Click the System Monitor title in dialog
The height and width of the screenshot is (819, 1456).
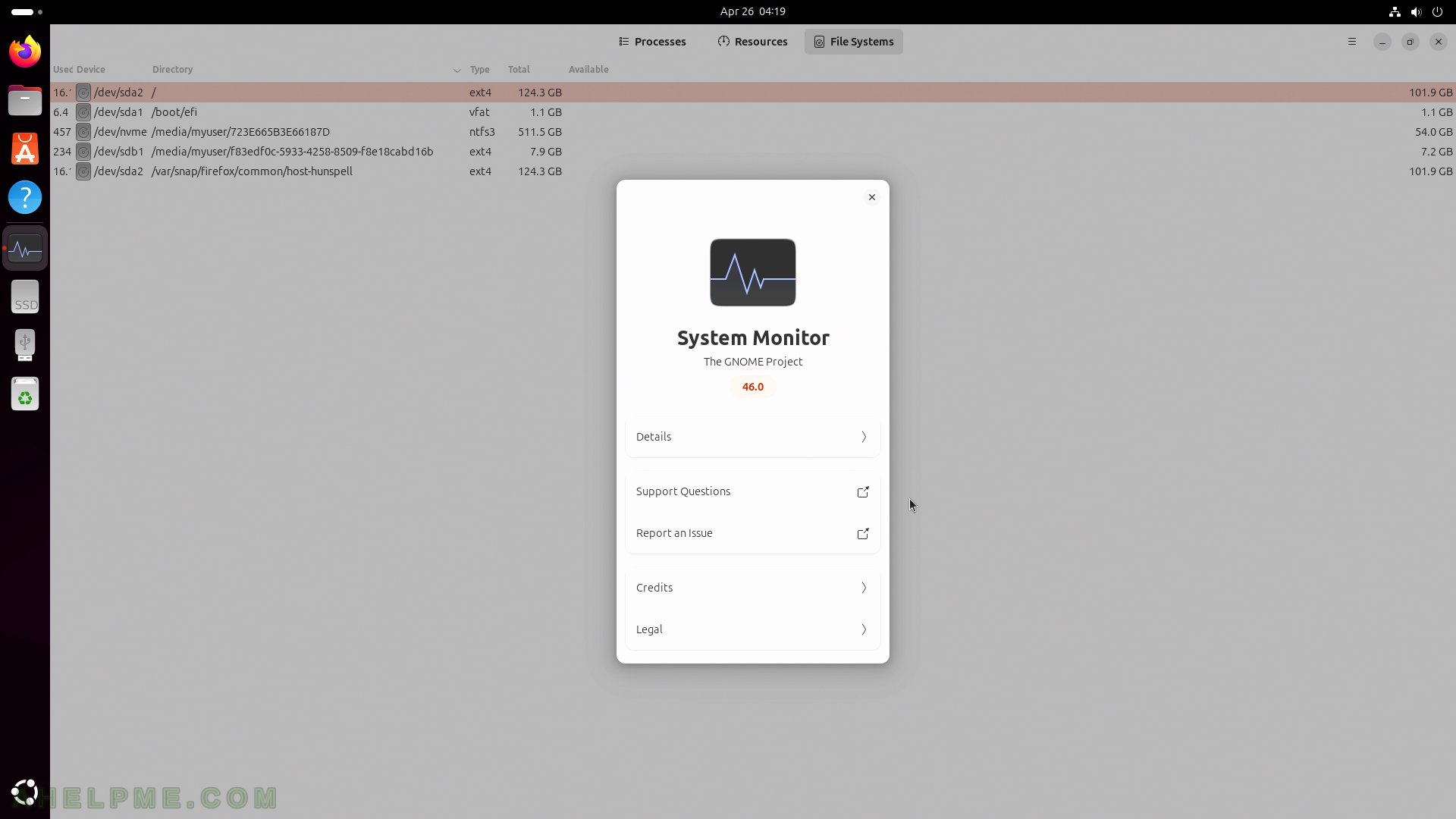(753, 338)
